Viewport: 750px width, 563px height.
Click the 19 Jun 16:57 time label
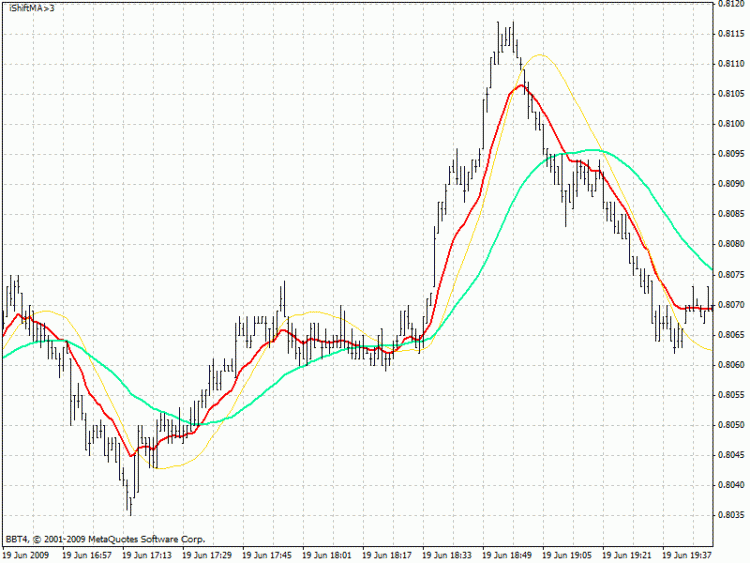(x=87, y=554)
